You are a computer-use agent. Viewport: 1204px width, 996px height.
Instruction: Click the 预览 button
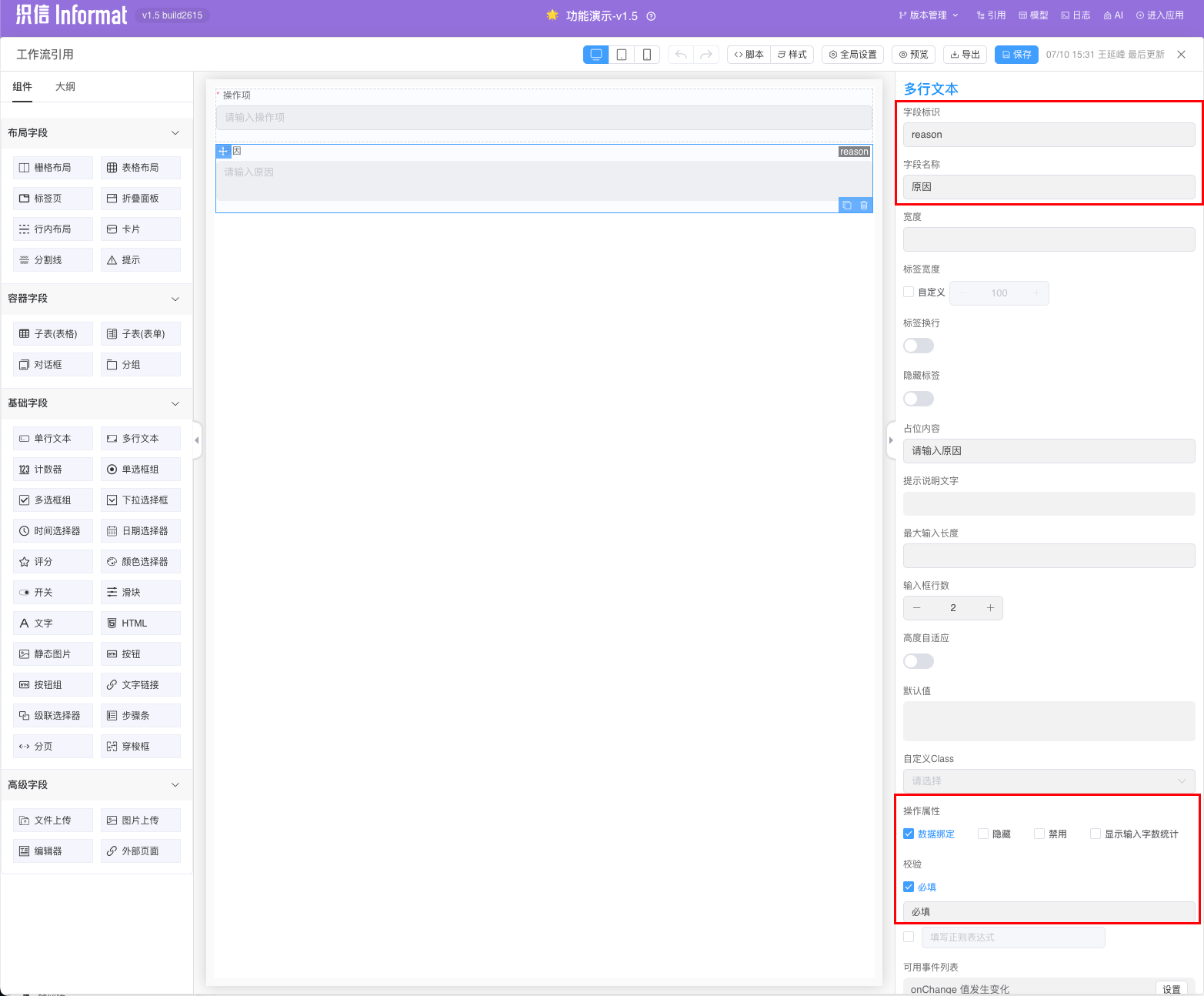[913, 55]
